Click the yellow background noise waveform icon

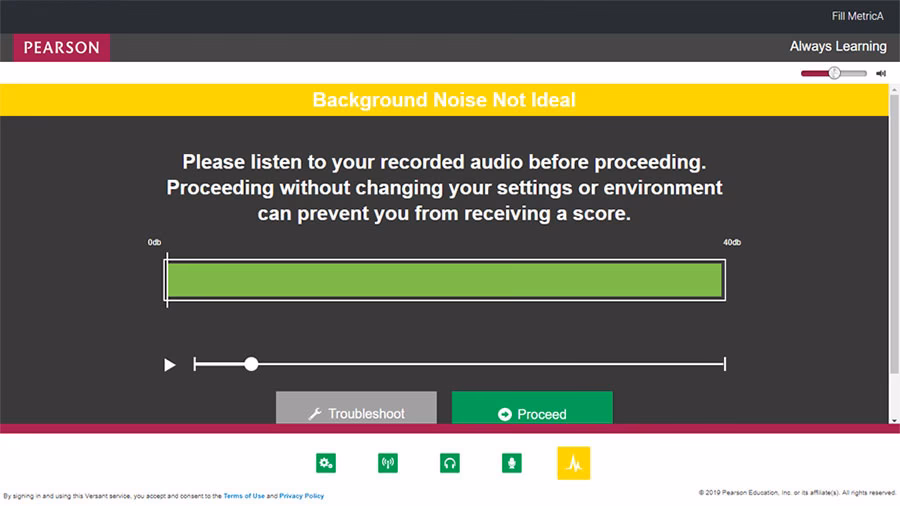click(574, 463)
